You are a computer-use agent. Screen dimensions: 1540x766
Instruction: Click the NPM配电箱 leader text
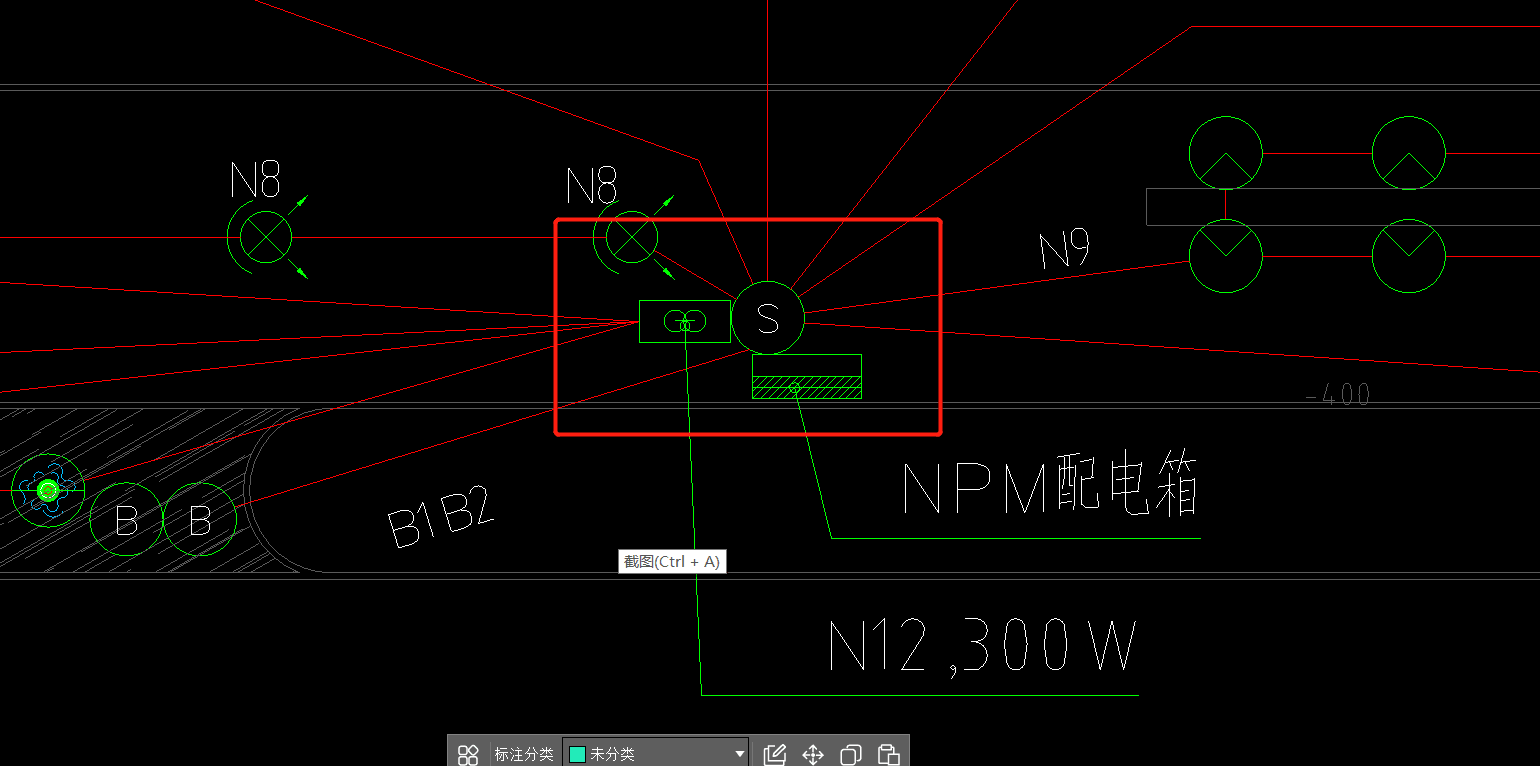pos(1050,488)
